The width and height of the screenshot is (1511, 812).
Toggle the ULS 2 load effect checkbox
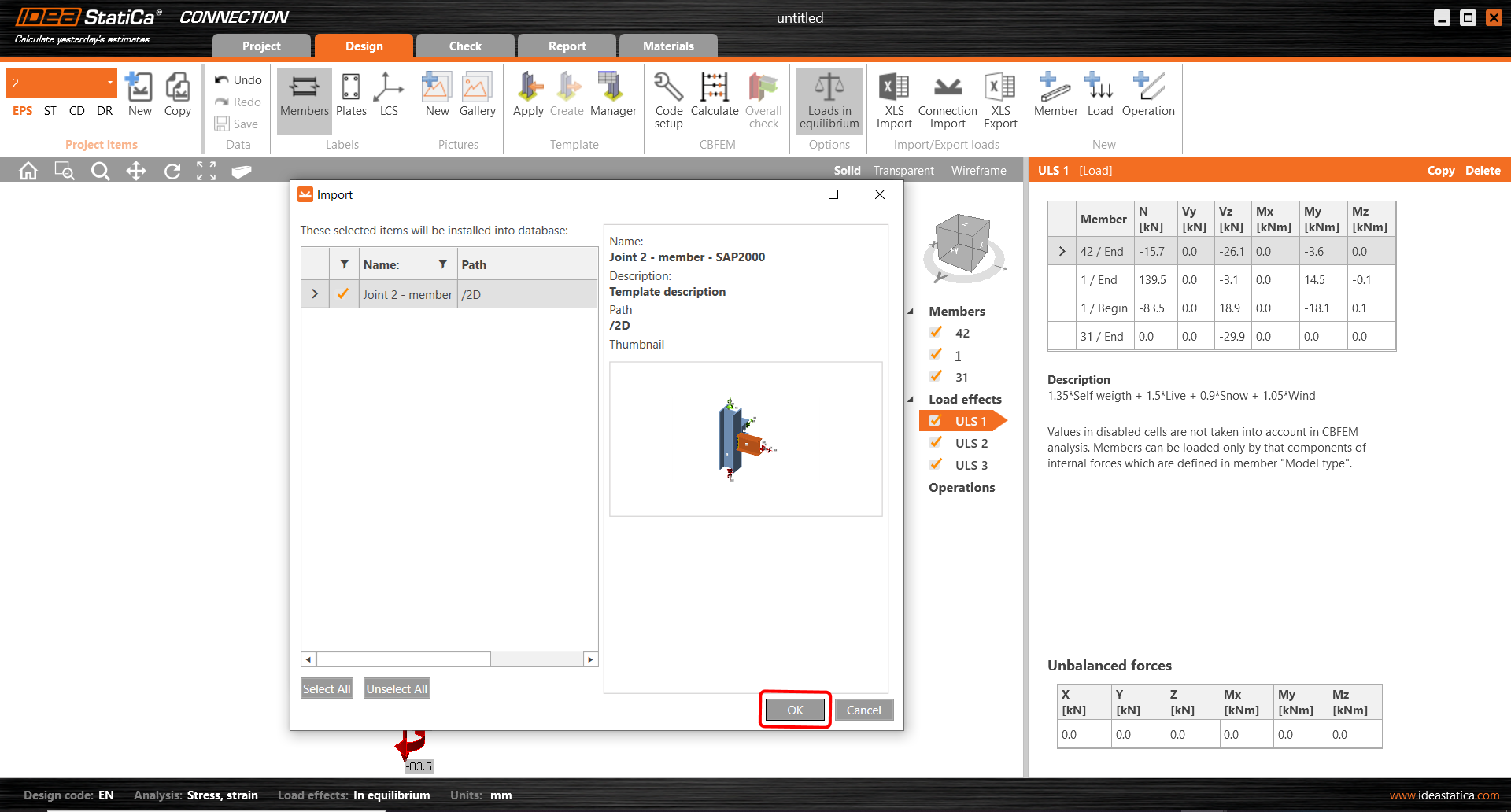[936, 443]
